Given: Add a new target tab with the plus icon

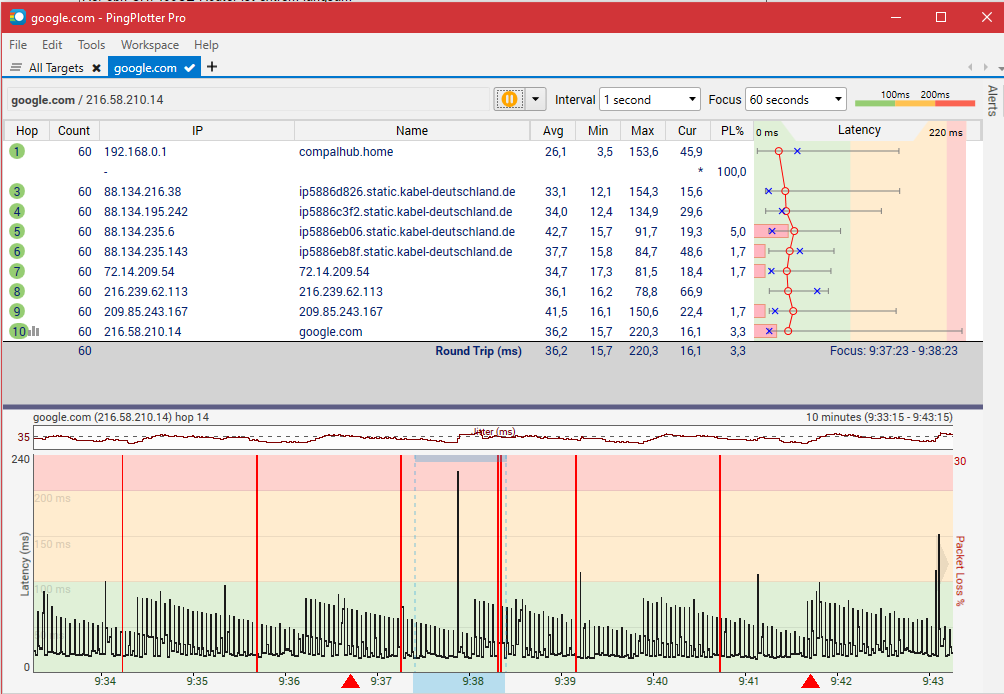Looking at the screenshot, I should pos(212,67).
